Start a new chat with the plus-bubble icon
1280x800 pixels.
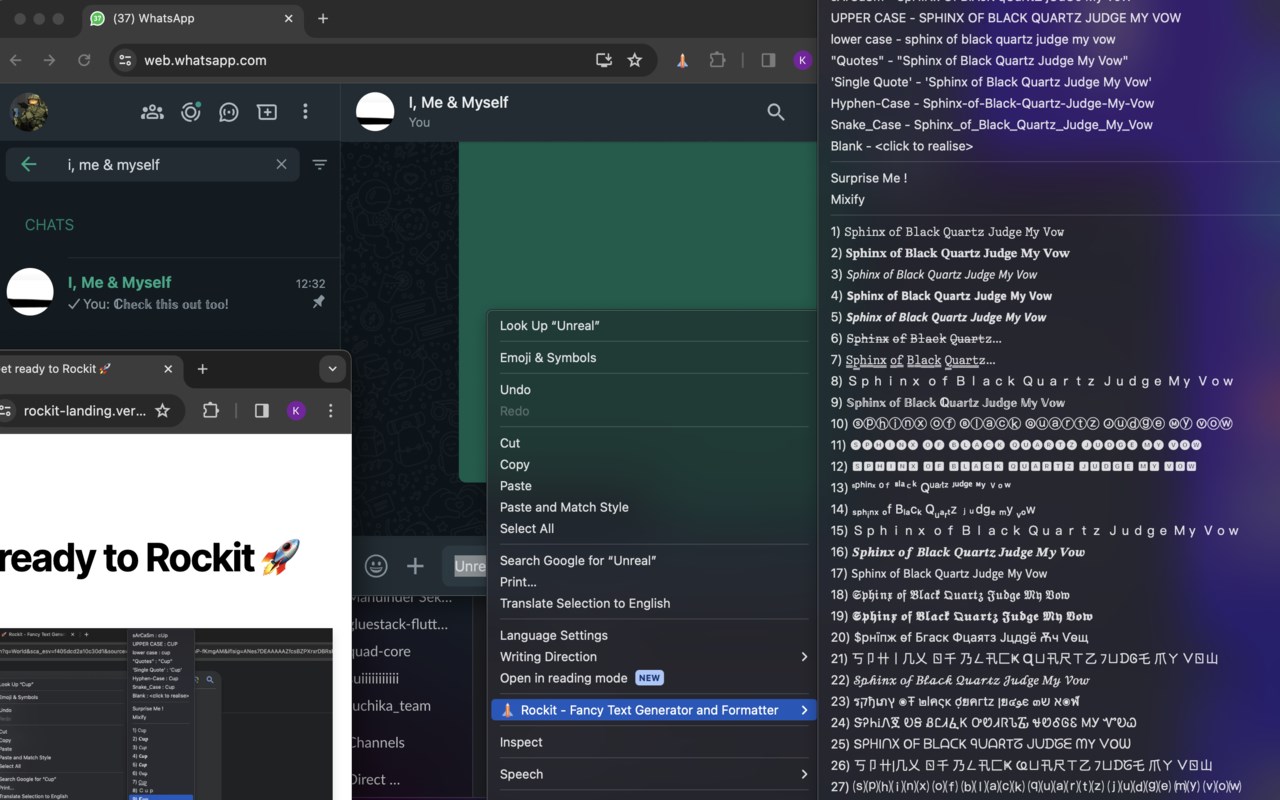tap(267, 112)
